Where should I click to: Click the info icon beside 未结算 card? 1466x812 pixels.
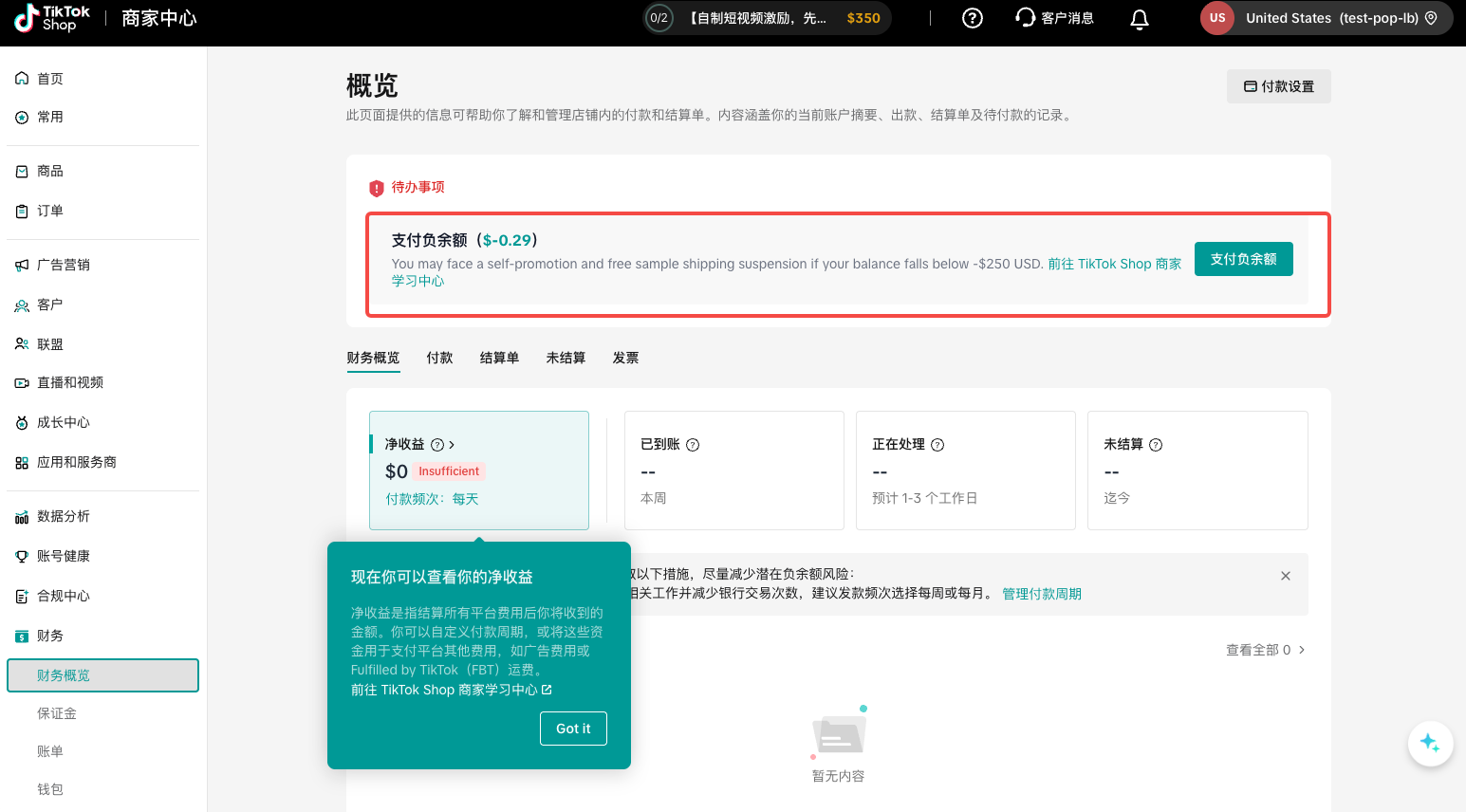pos(1156,445)
